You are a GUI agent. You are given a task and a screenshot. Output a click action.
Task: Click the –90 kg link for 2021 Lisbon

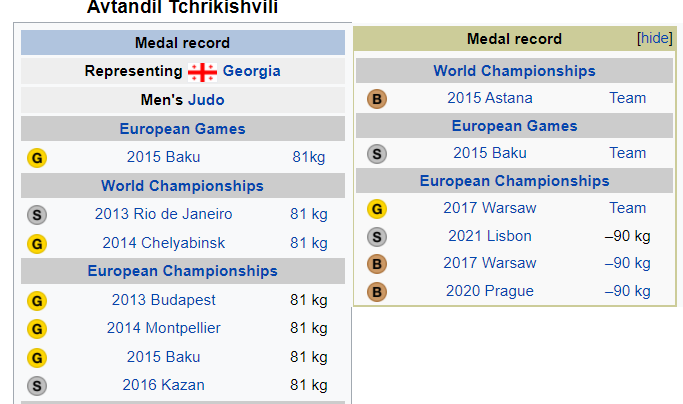(627, 236)
